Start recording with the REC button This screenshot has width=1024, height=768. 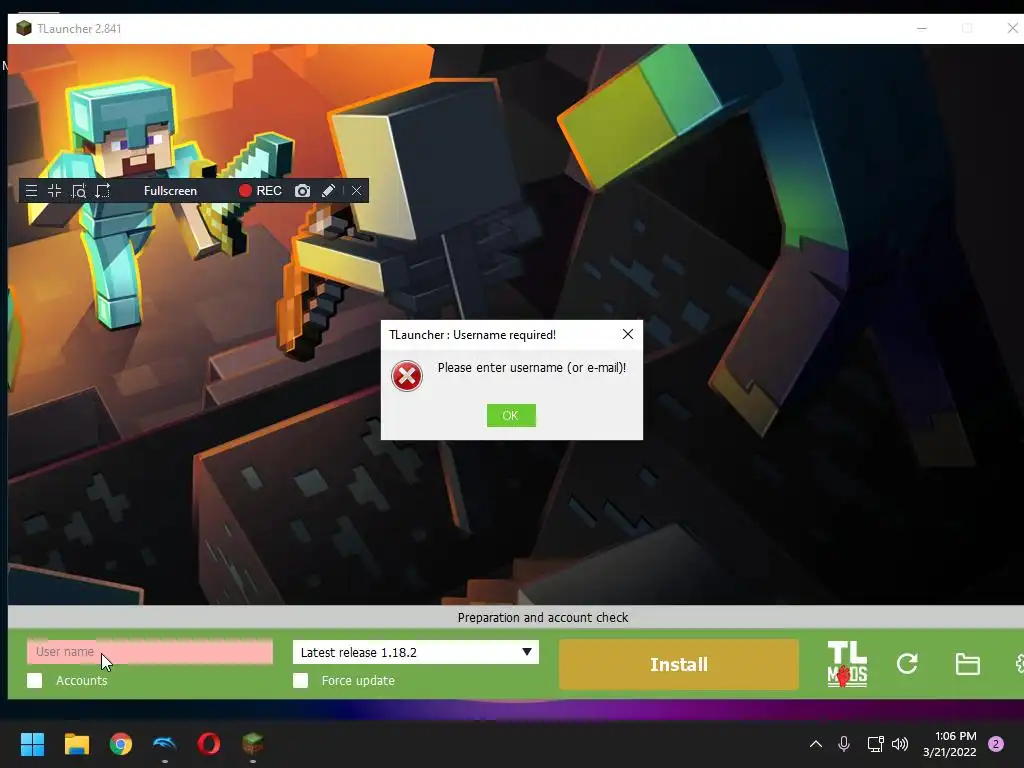(260, 191)
